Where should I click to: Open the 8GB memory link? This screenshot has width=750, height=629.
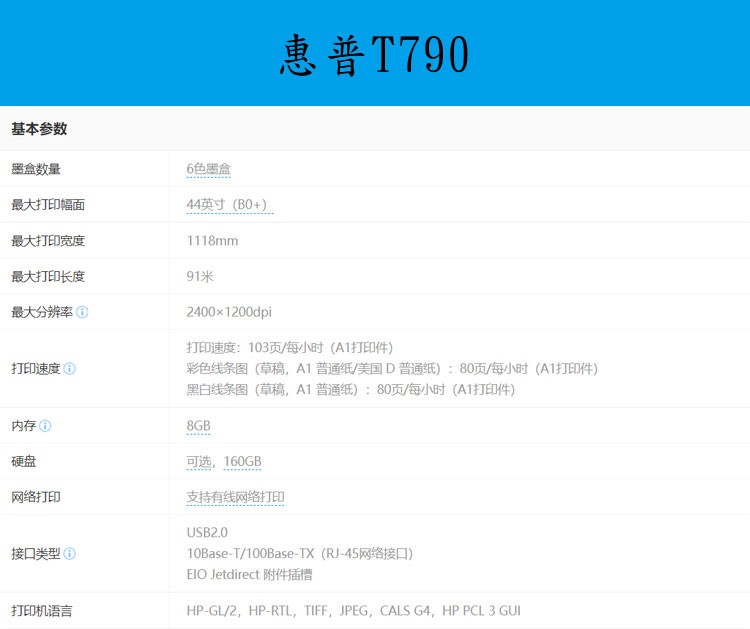point(199,426)
